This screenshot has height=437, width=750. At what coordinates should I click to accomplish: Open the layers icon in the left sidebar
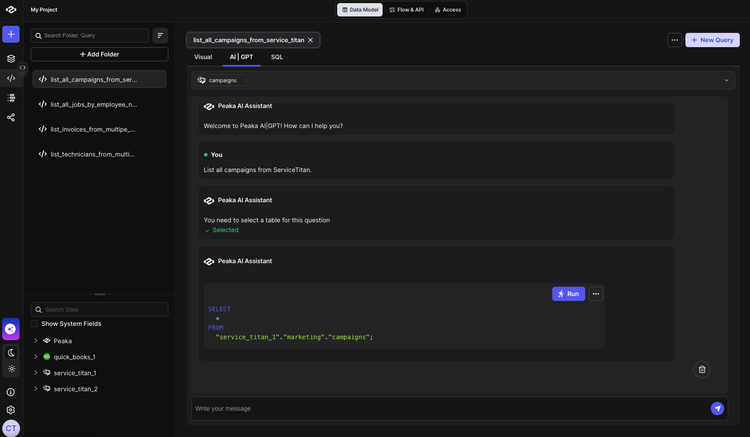point(11,59)
